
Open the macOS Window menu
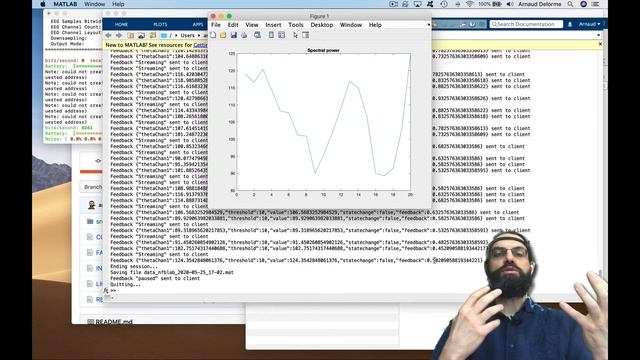coord(94,4)
